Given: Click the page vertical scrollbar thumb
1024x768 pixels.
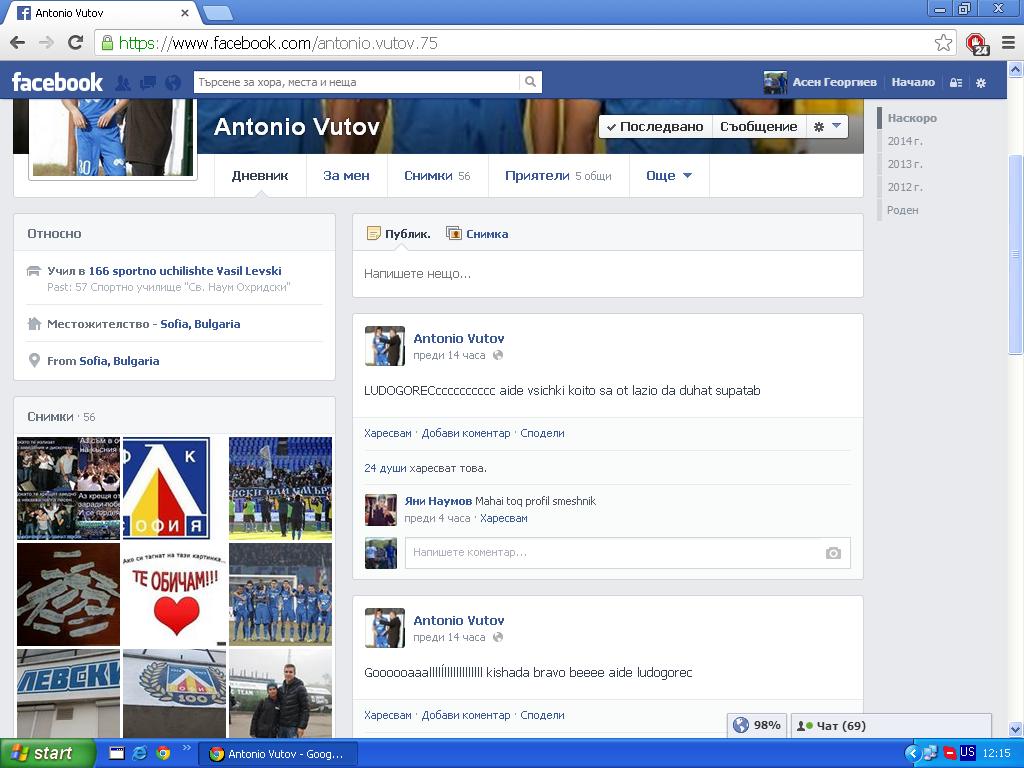Looking at the screenshot, I should [1016, 255].
